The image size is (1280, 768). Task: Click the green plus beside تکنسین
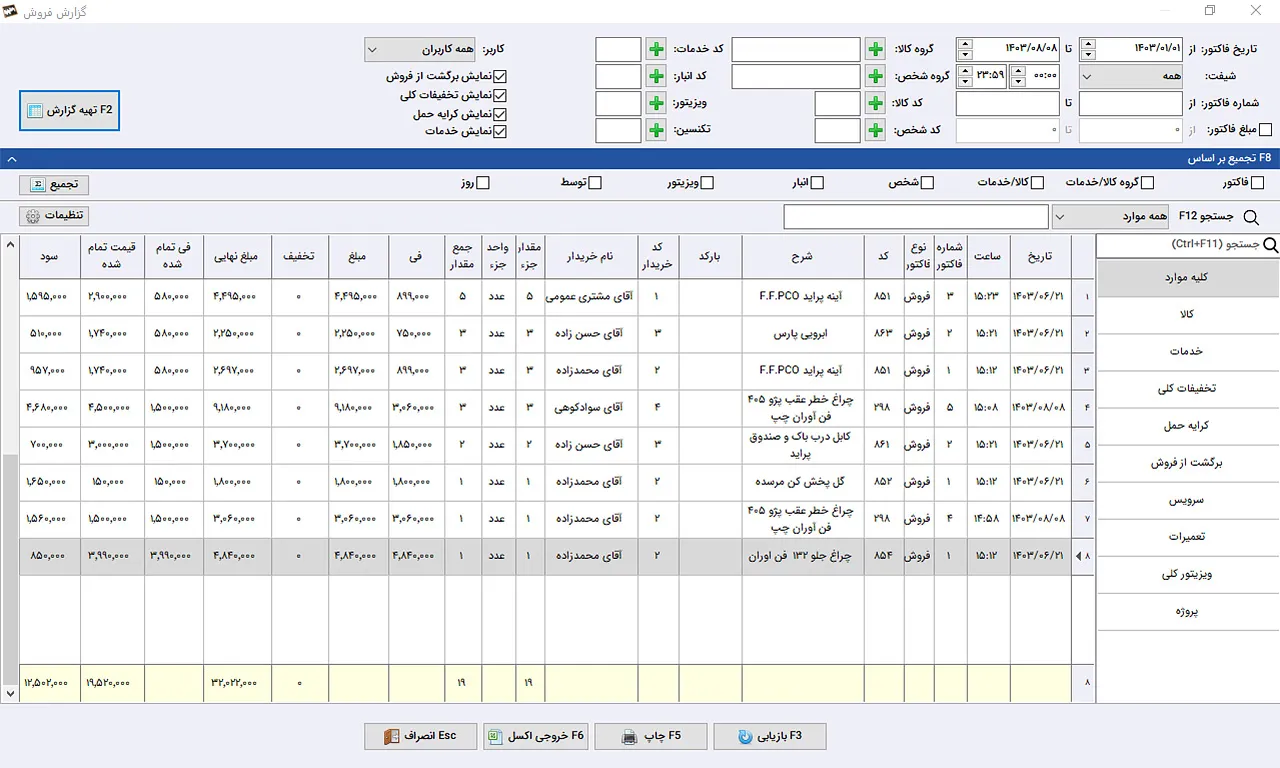pyautogui.click(x=656, y=130)
